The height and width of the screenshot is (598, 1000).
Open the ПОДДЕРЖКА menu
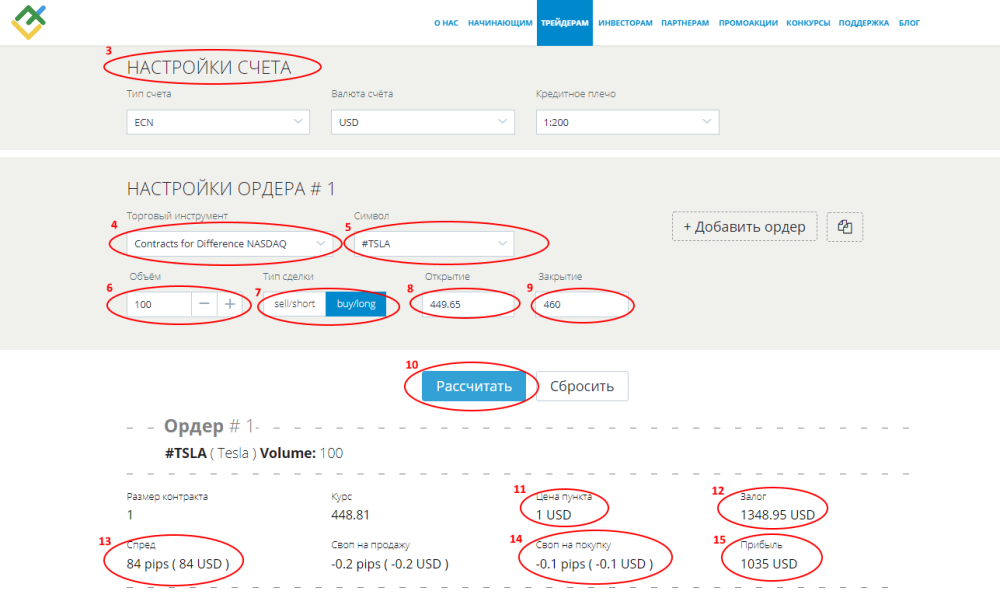[x=864, y=23]
